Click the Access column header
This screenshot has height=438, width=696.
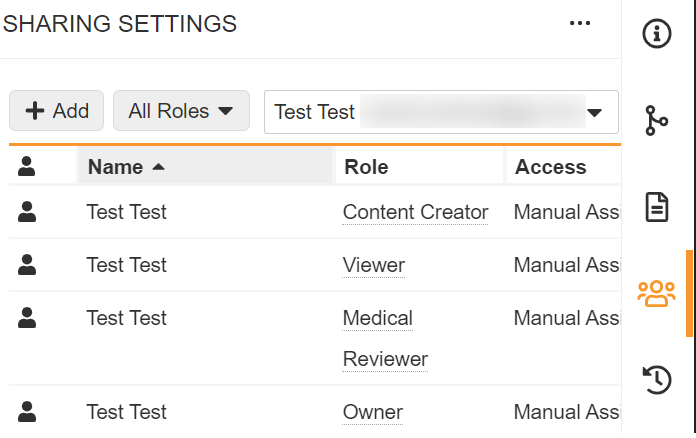coord(550,167)
